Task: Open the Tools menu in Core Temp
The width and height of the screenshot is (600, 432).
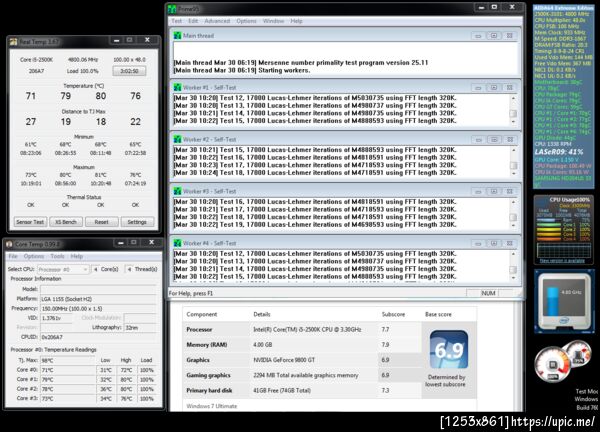Action: [x=57, y=256]
